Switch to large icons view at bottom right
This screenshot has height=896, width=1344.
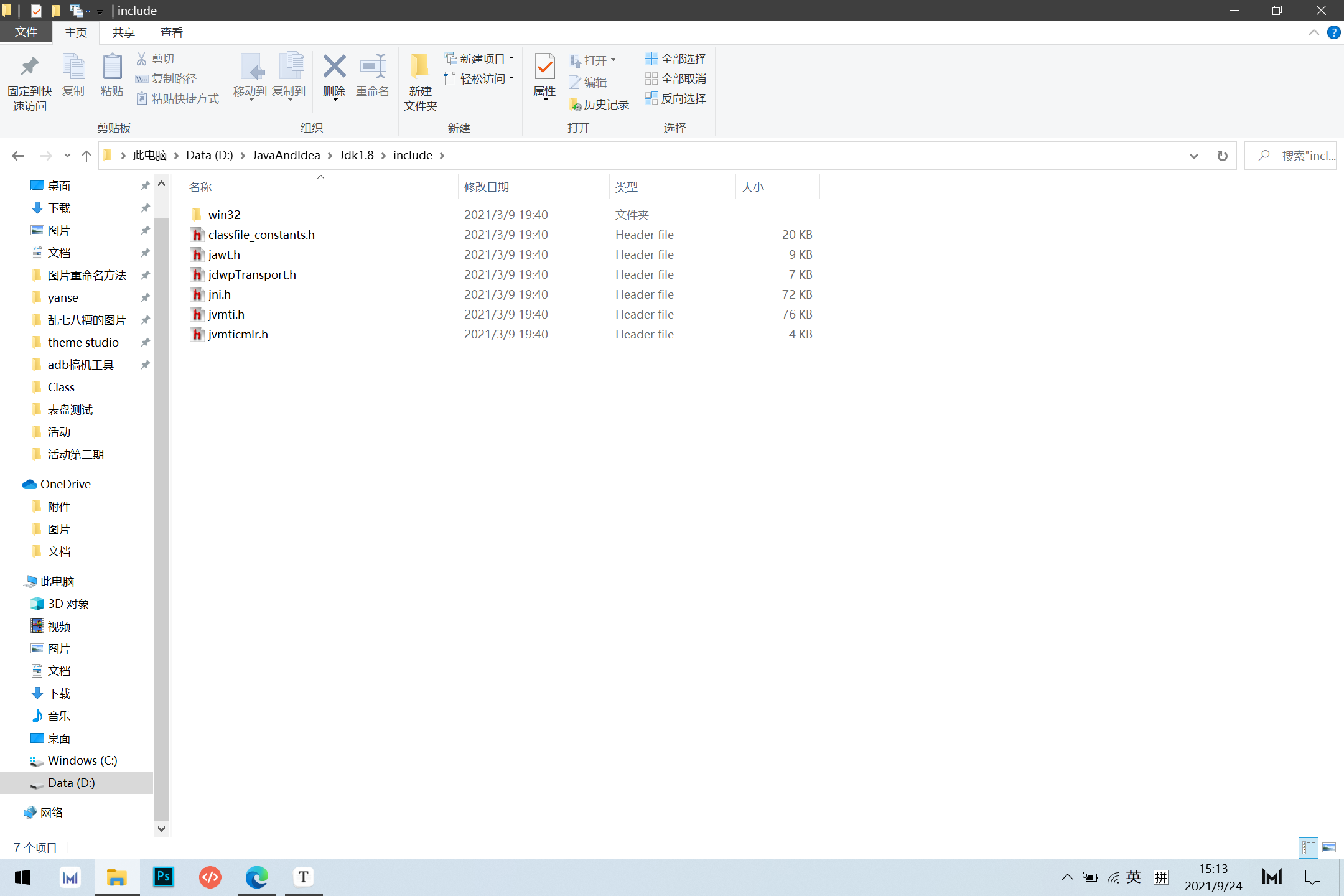coord(1329,847)
